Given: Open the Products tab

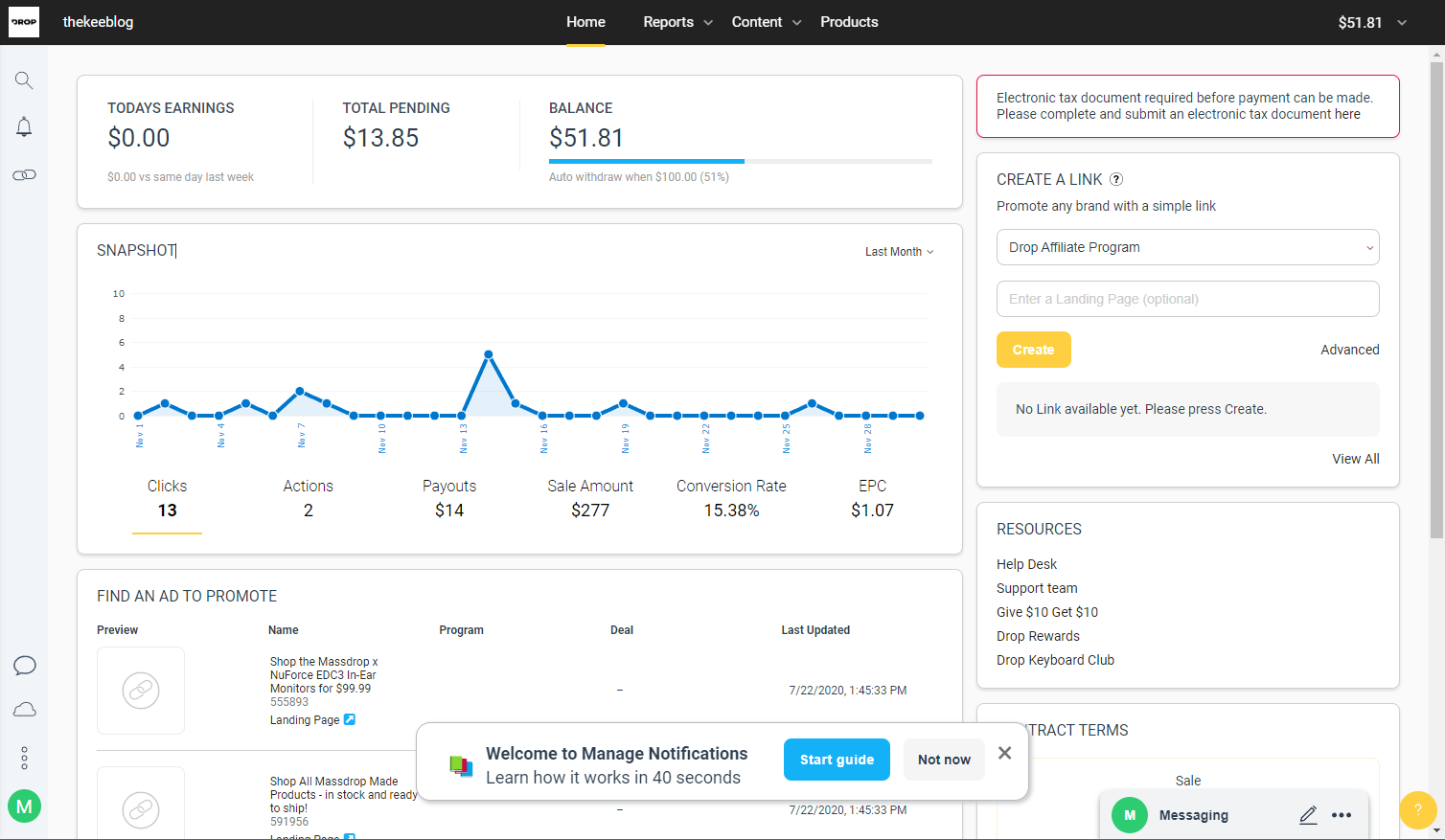Looking at the screenshot, I should coord(849,22).
